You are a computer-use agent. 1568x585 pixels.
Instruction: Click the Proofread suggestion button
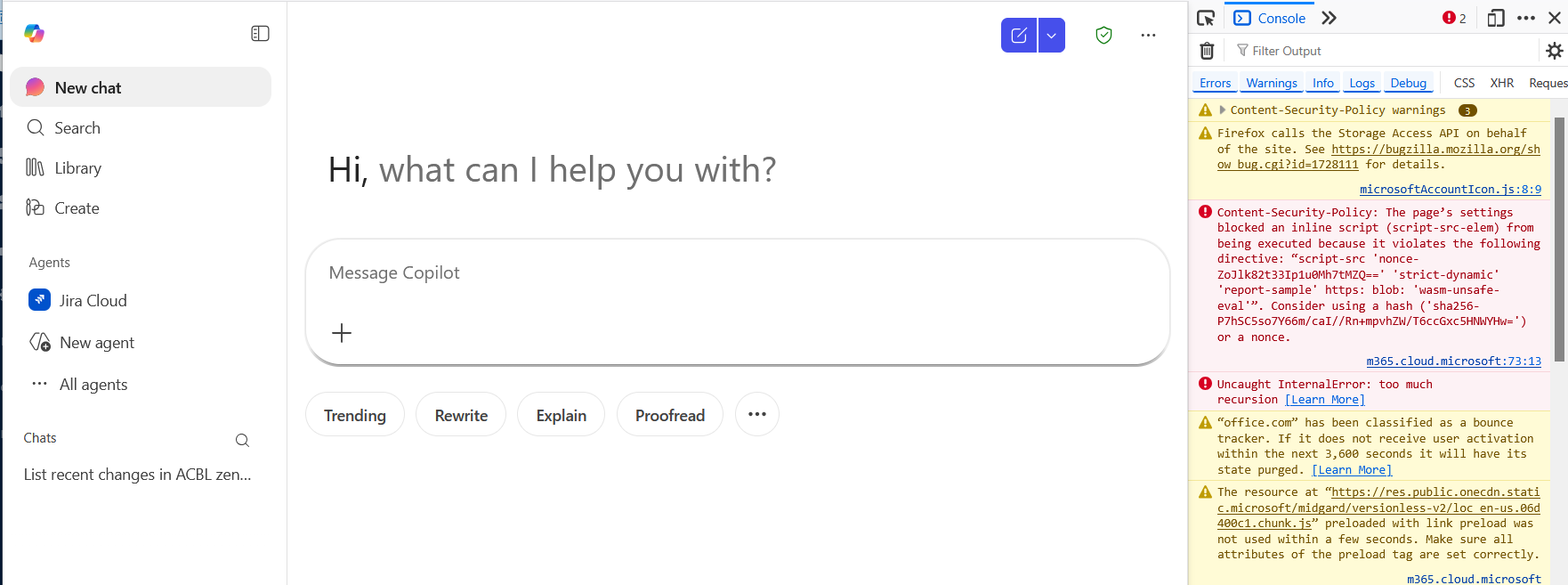669,415
